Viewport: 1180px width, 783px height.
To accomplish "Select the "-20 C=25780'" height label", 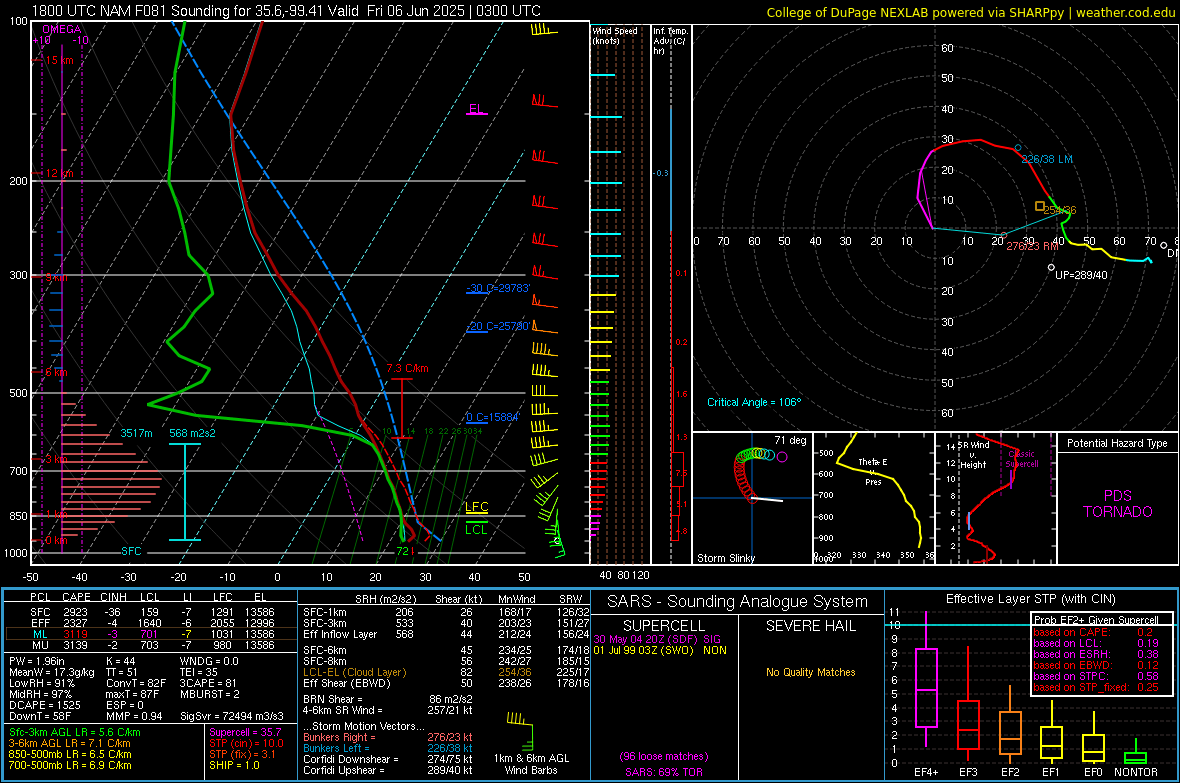I will (x=498, y=326).
